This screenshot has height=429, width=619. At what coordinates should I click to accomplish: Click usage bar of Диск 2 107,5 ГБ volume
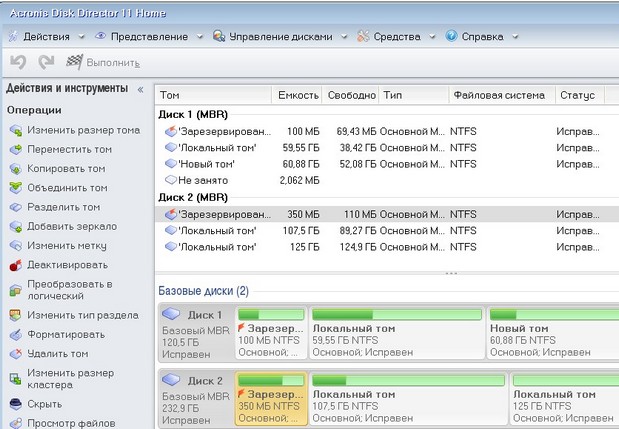tap(408, 380)
